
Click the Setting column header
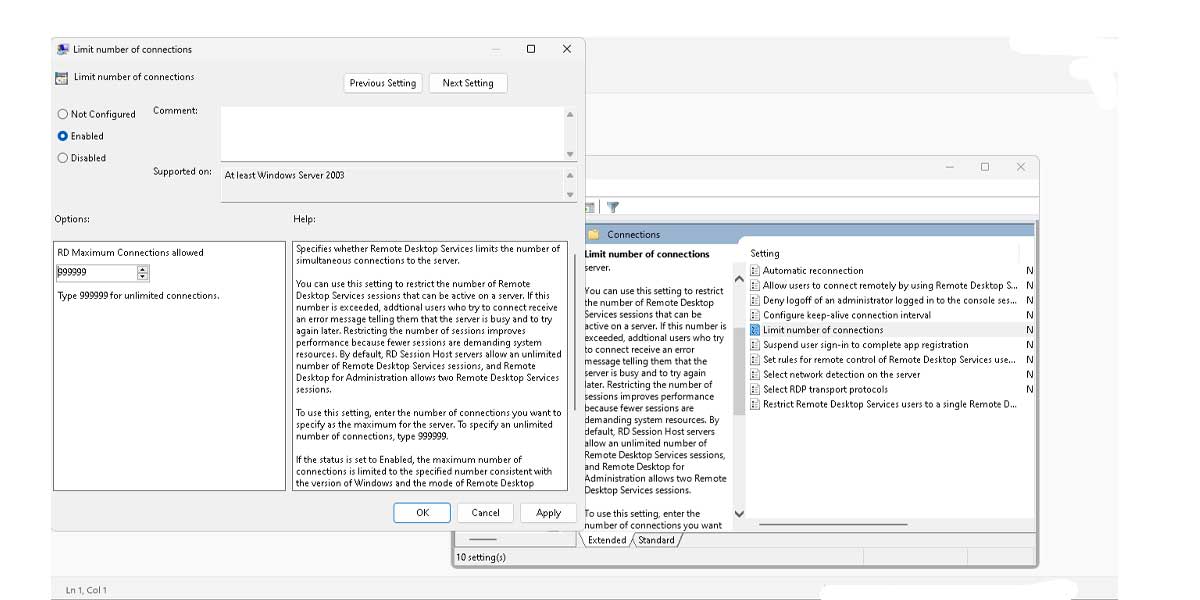point(765,254)
